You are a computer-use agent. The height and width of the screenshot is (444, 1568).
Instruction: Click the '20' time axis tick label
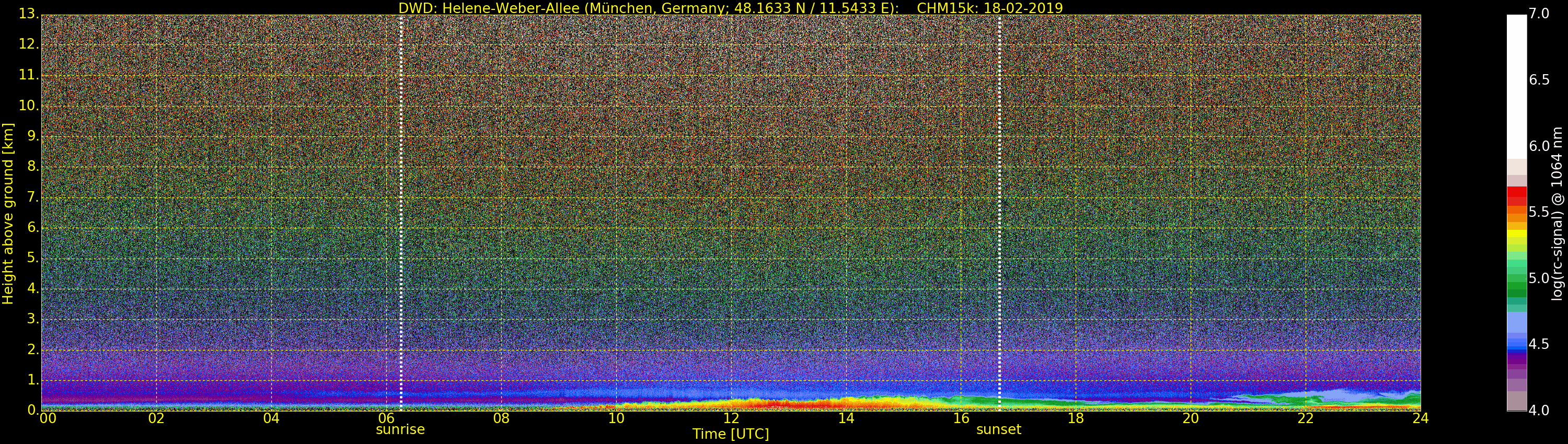point(1191,418)
